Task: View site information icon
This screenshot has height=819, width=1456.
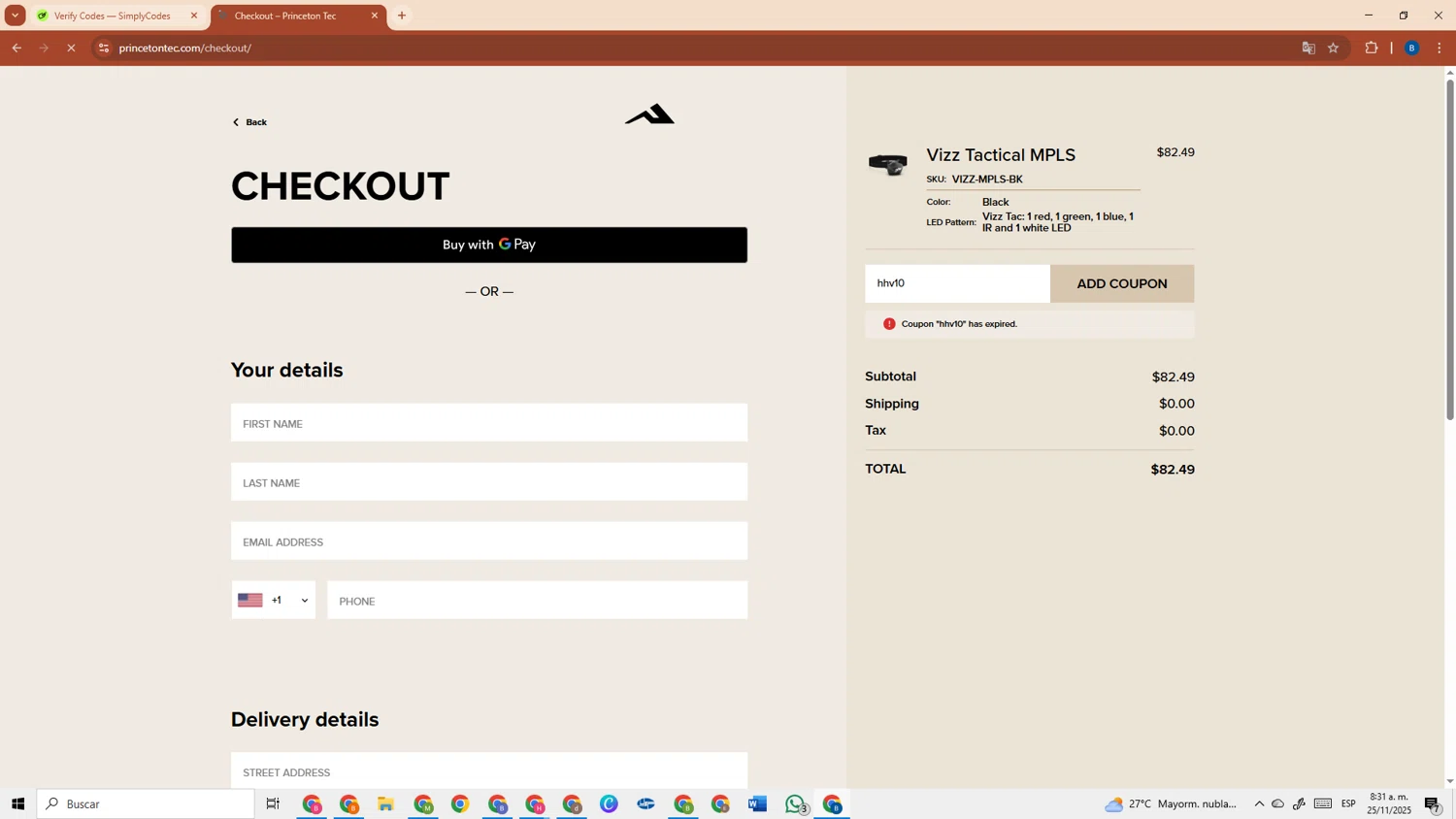Action: [x=104, y=48]
